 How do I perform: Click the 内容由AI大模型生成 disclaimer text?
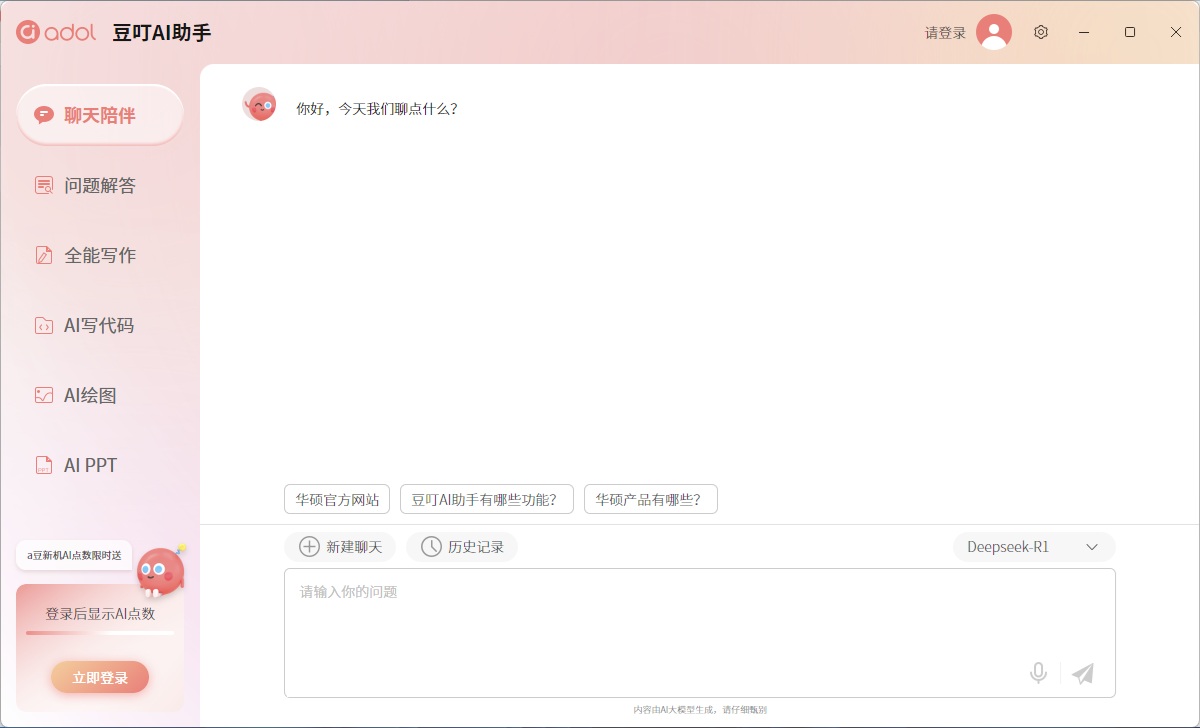point(700,710)
